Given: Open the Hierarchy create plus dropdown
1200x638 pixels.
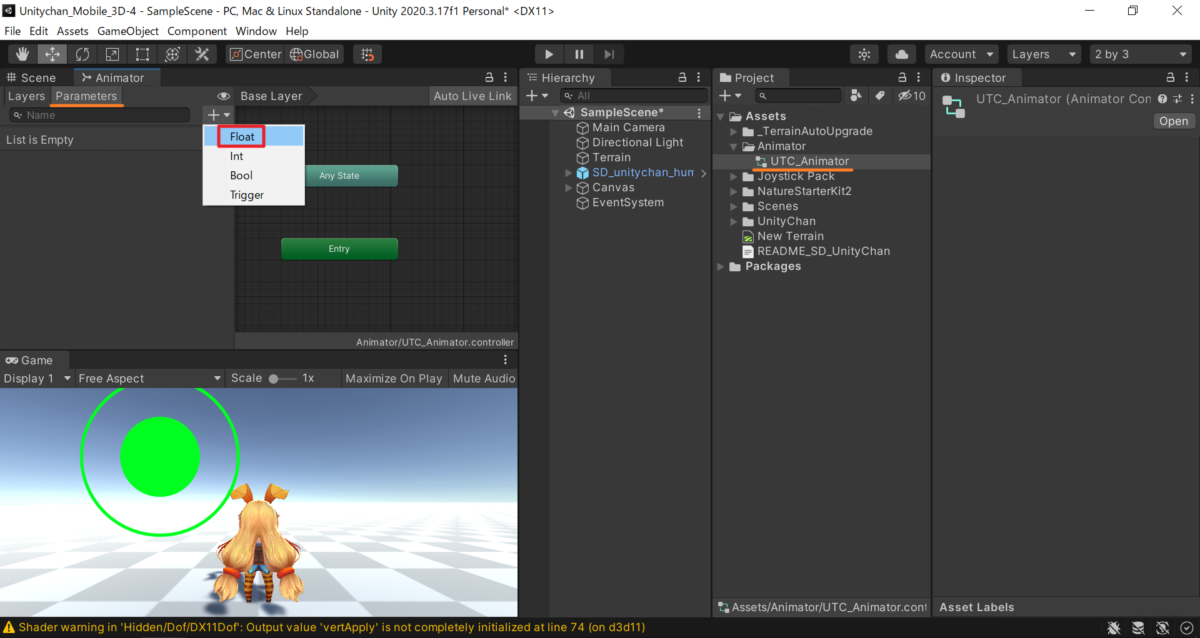Looking at the screenshot, I should click(x=537, y=95).
